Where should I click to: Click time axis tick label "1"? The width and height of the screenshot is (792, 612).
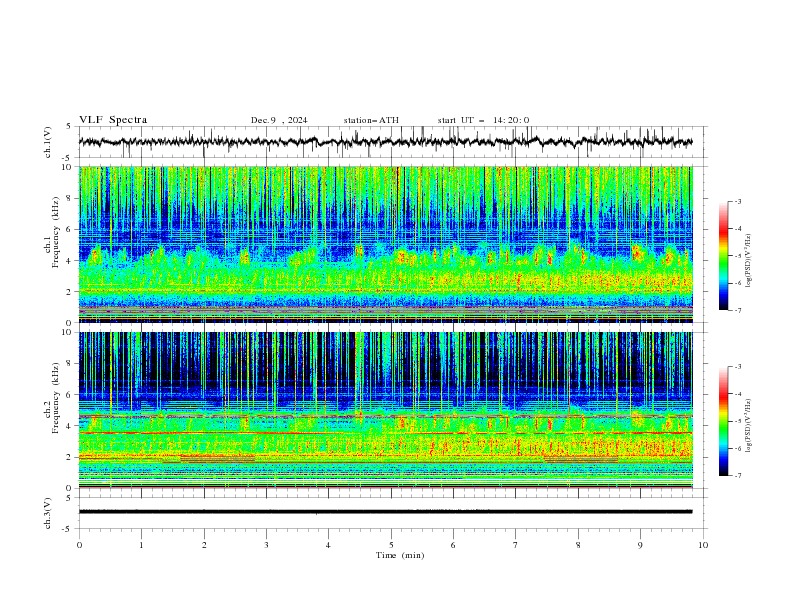(x=141, y=545)
